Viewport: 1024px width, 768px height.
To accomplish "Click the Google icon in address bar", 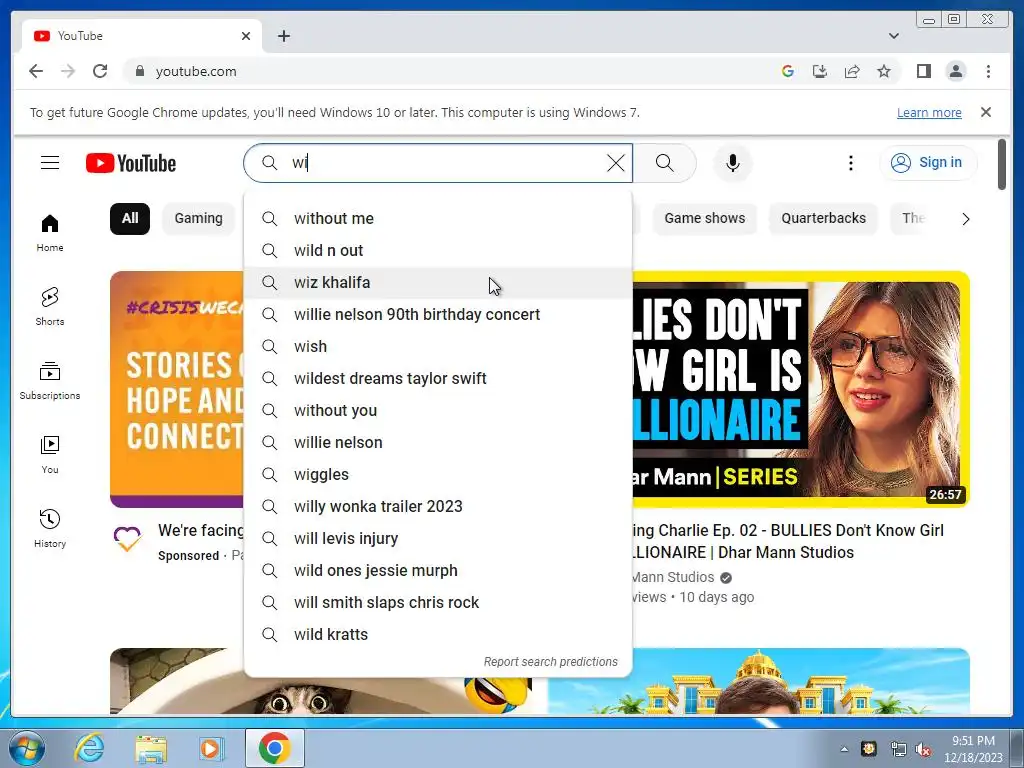I will click(x=788, y=71).
